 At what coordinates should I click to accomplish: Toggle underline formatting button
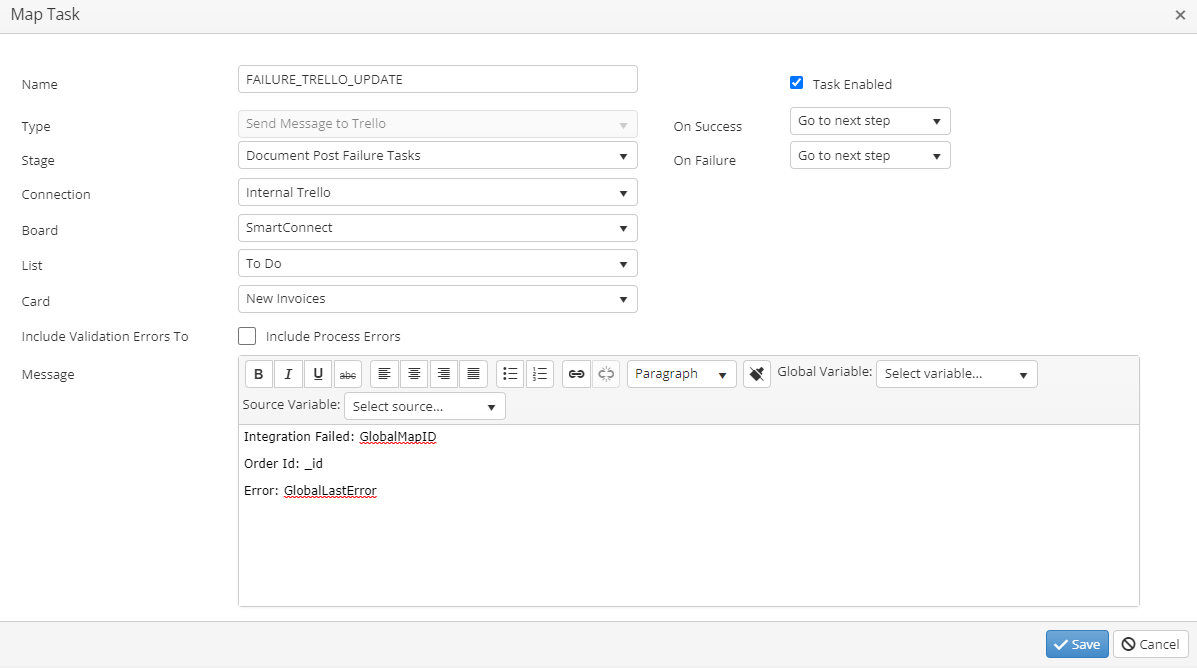318,374
